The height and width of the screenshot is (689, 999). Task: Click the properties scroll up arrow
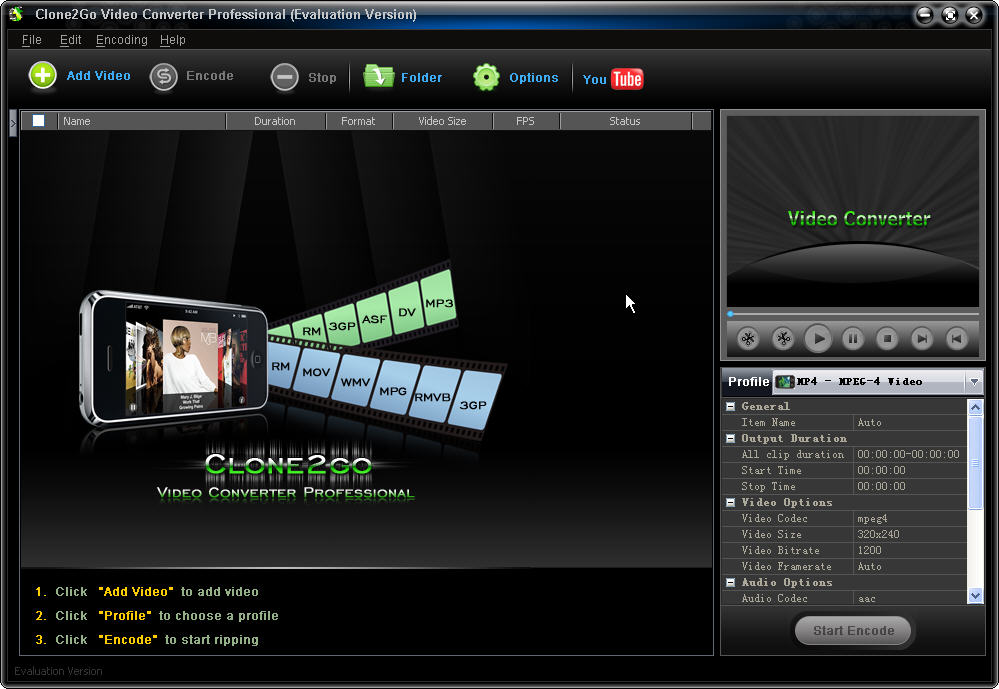tap(975, 408)
